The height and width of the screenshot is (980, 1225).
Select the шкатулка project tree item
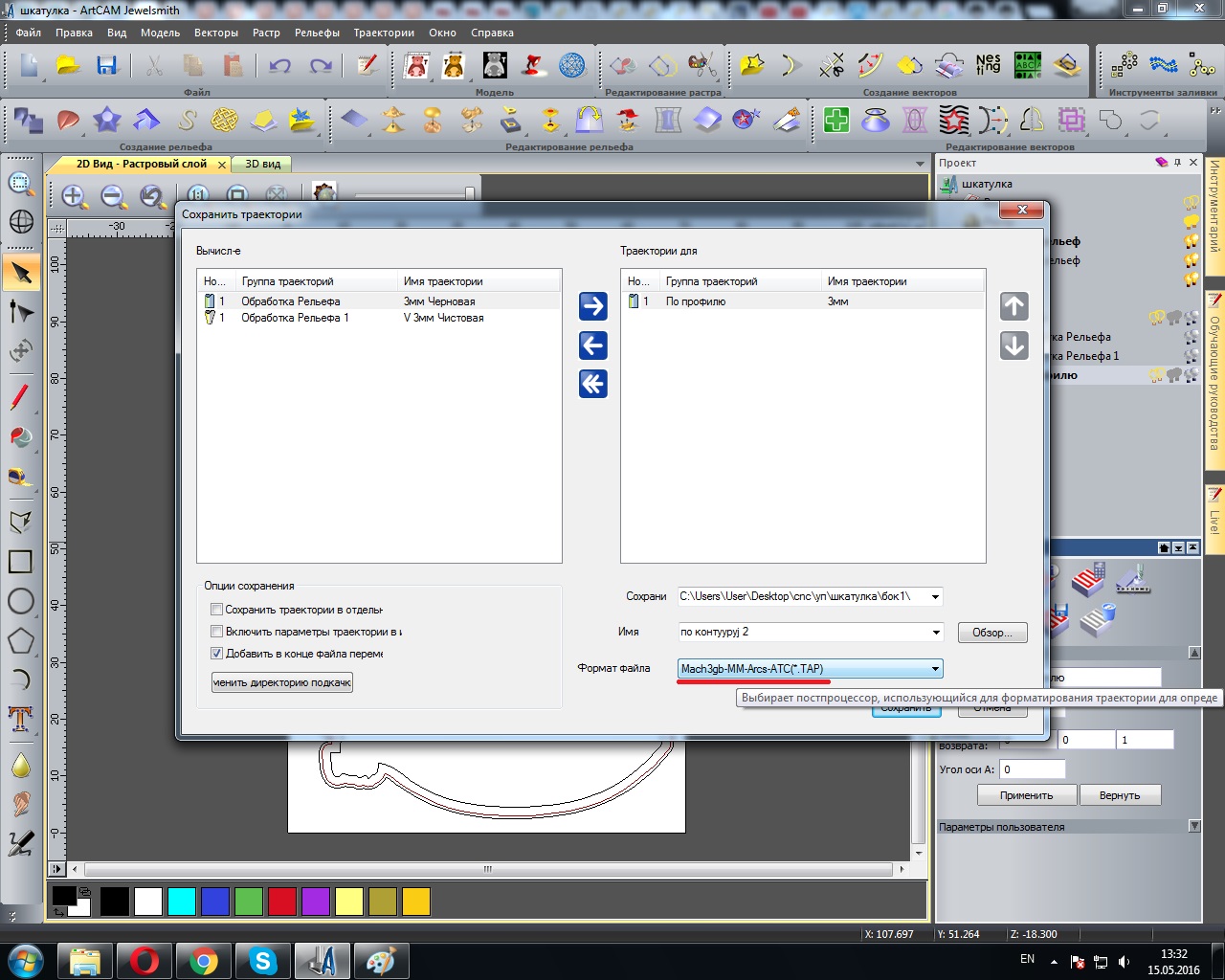point(987,184)
